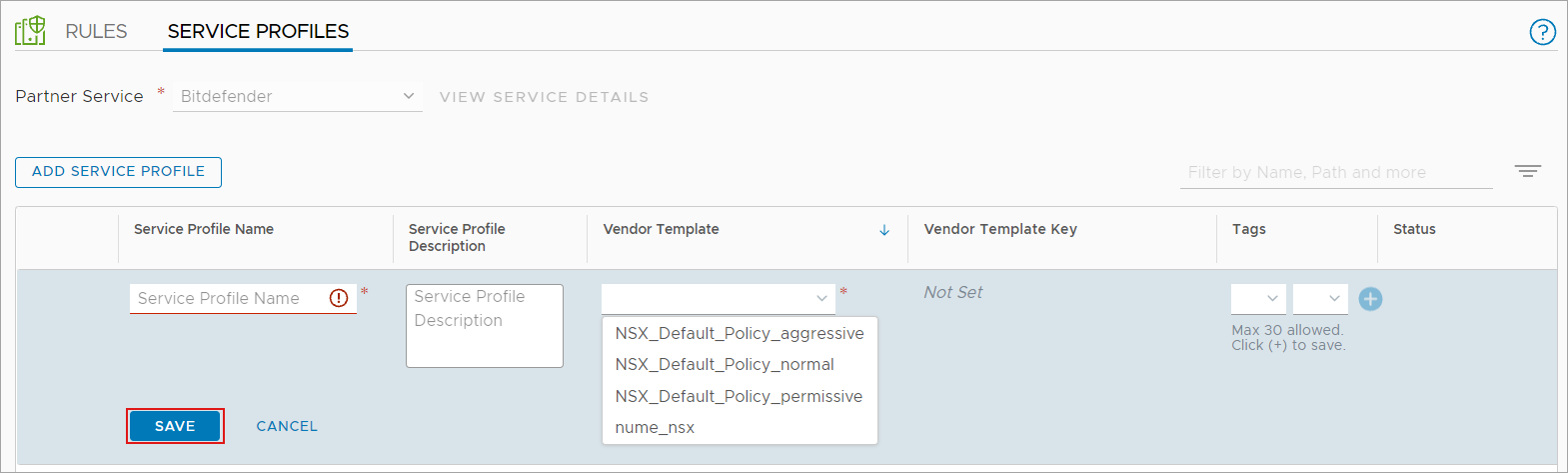
Task: Click the Service Profile Name error icon
Action: coord(339,298)
